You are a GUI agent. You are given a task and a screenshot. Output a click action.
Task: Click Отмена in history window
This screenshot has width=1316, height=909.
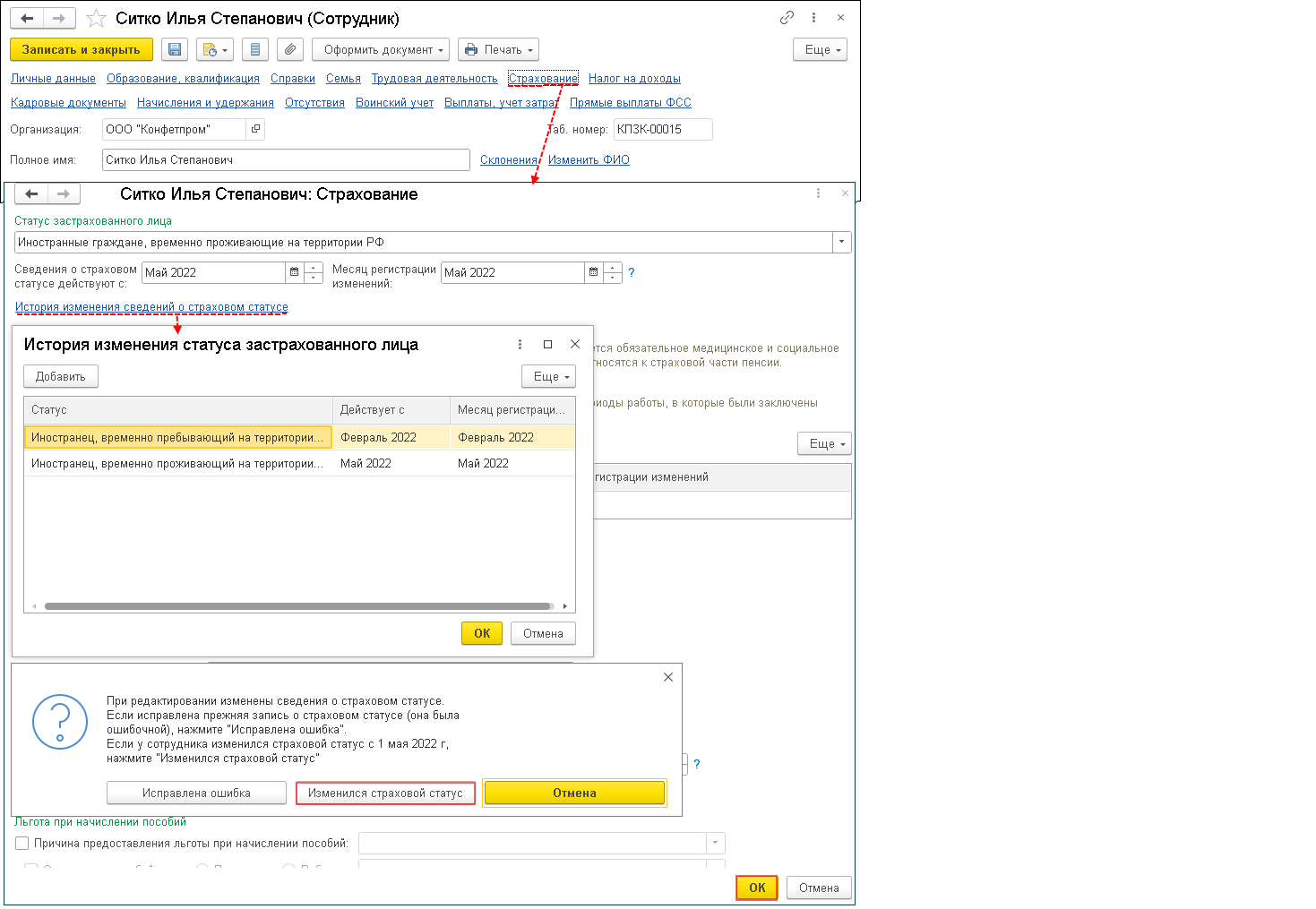tap(543, 633)
